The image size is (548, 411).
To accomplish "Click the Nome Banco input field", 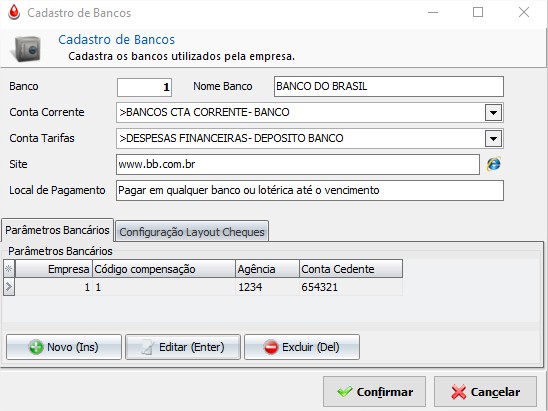I will [389, 86].
